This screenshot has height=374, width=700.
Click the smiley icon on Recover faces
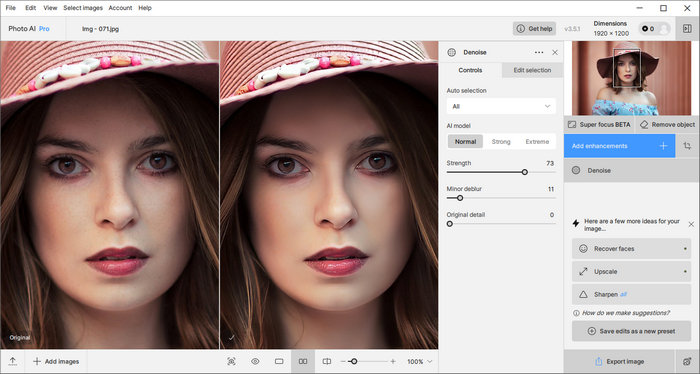pos(583,249)
